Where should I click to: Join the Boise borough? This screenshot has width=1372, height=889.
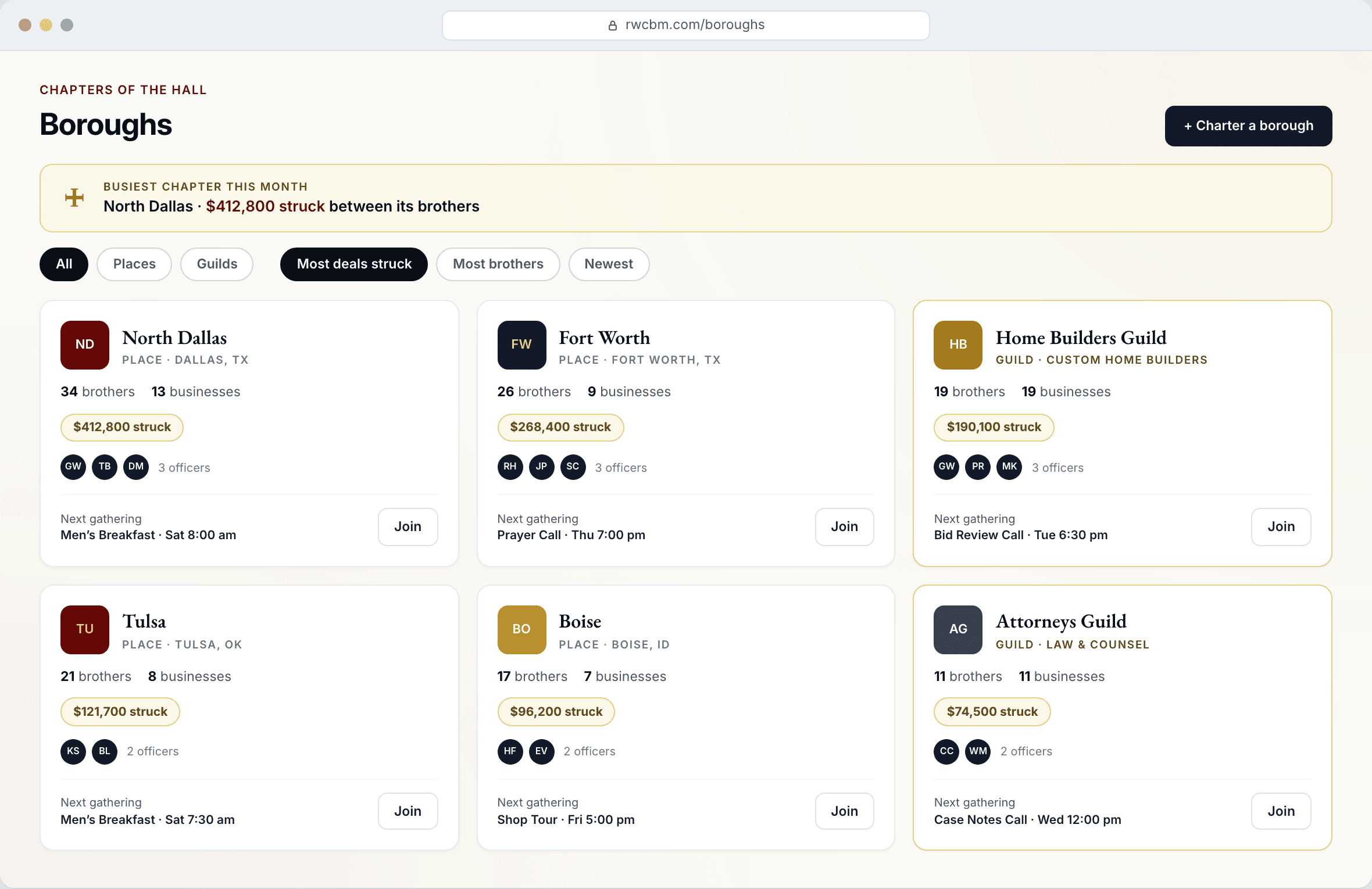click(845, 811)
